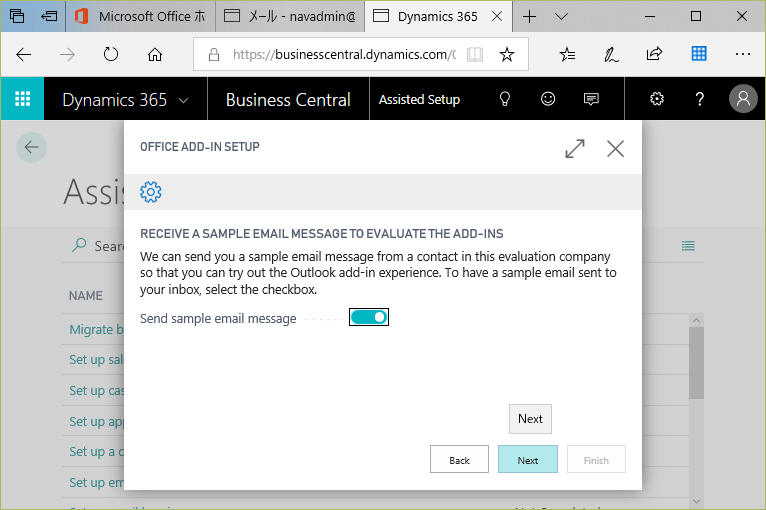766x510 pixels.
Task: Open the tab preview chevron
Action: pyautogui.click(x=561, y=17)
